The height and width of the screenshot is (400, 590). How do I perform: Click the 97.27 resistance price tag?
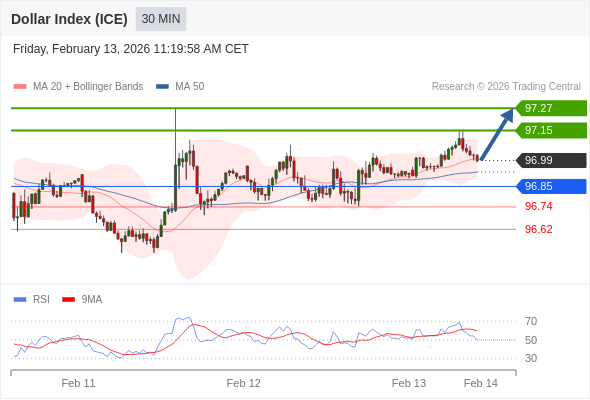click(x=551, y=108)
